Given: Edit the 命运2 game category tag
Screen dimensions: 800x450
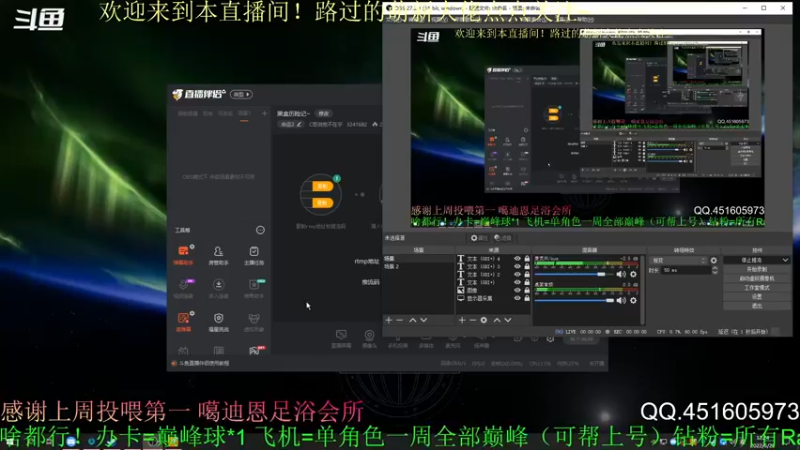Looking at the screenshot, I should coord(290,124).
